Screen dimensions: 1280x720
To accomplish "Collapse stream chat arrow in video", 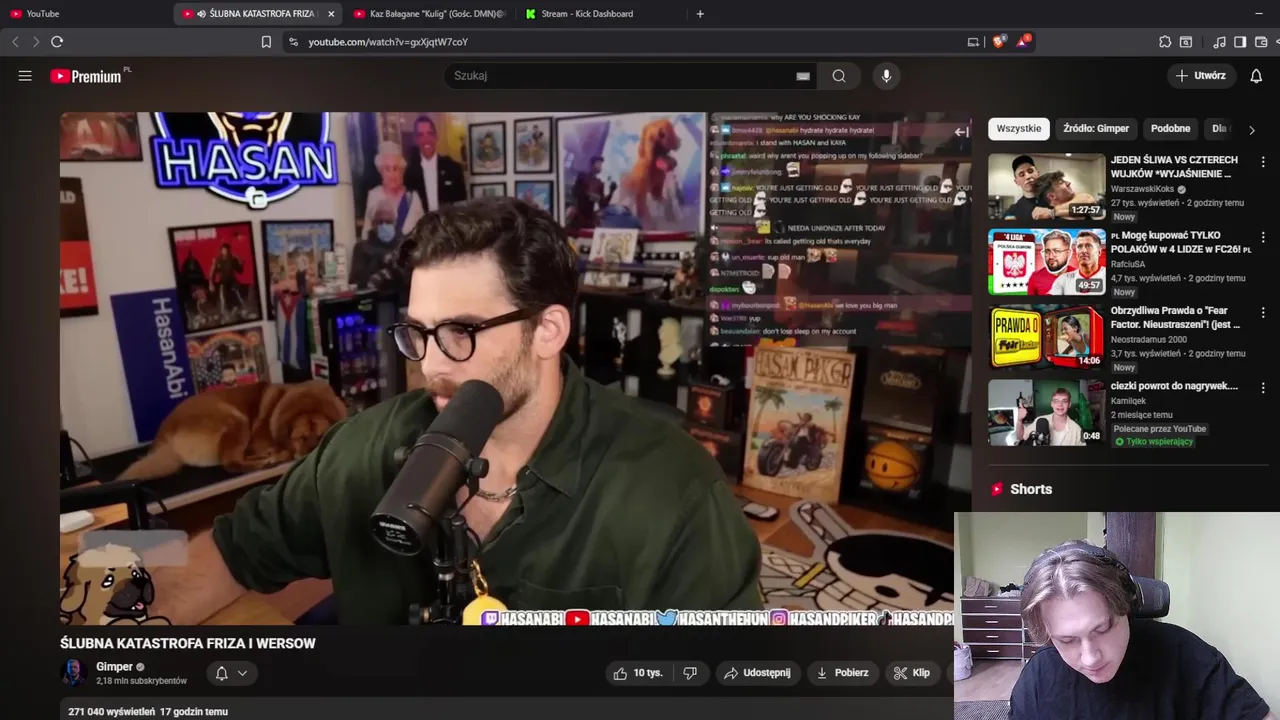I will [x=961, y=131].
